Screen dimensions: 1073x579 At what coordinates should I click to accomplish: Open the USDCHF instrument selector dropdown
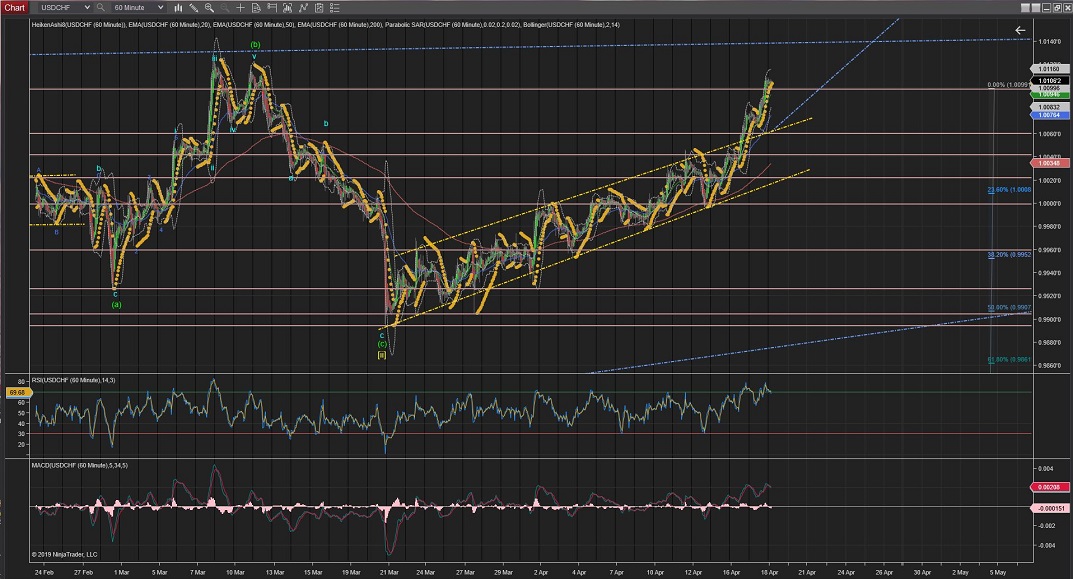pyautogui.click(x=64, y=8)
